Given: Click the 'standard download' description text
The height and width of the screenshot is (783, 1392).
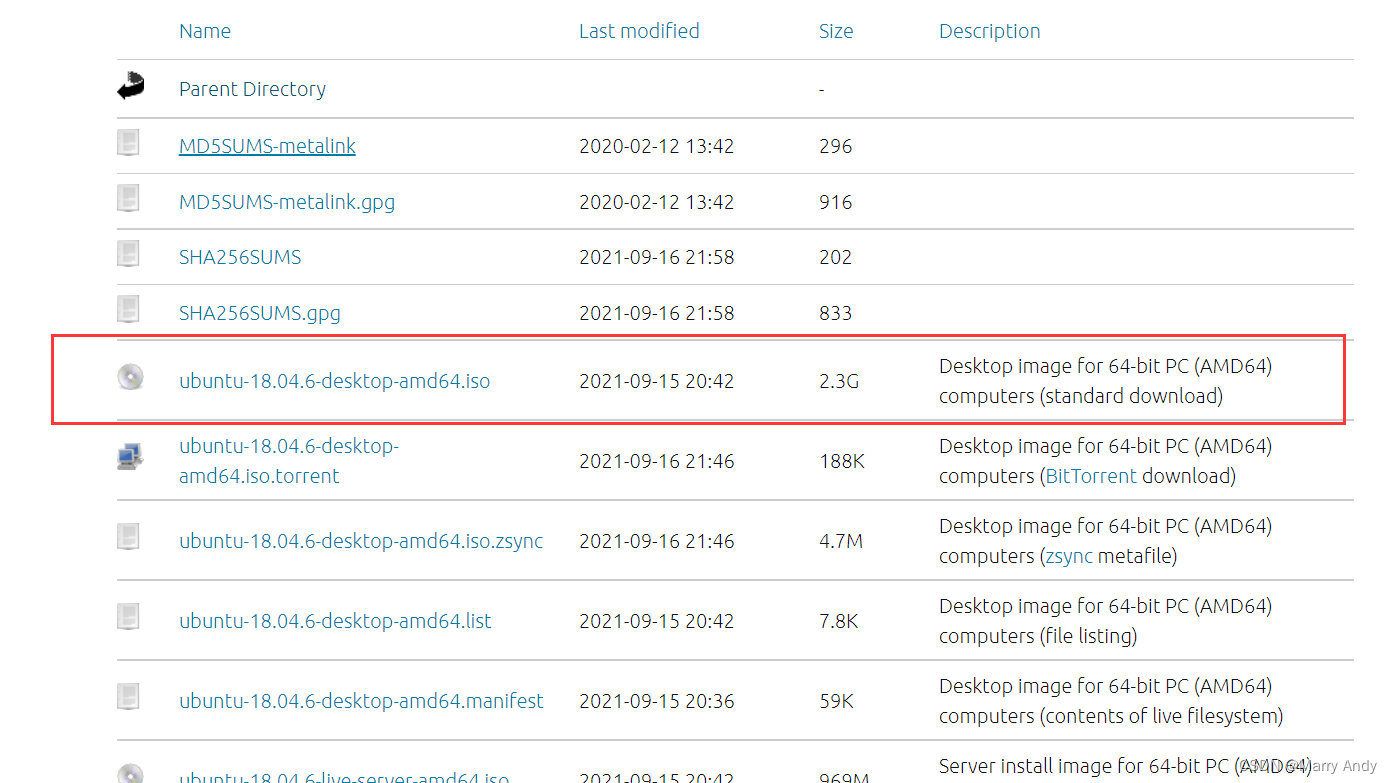Looking at the screenshot, I should pos(1132,396).
